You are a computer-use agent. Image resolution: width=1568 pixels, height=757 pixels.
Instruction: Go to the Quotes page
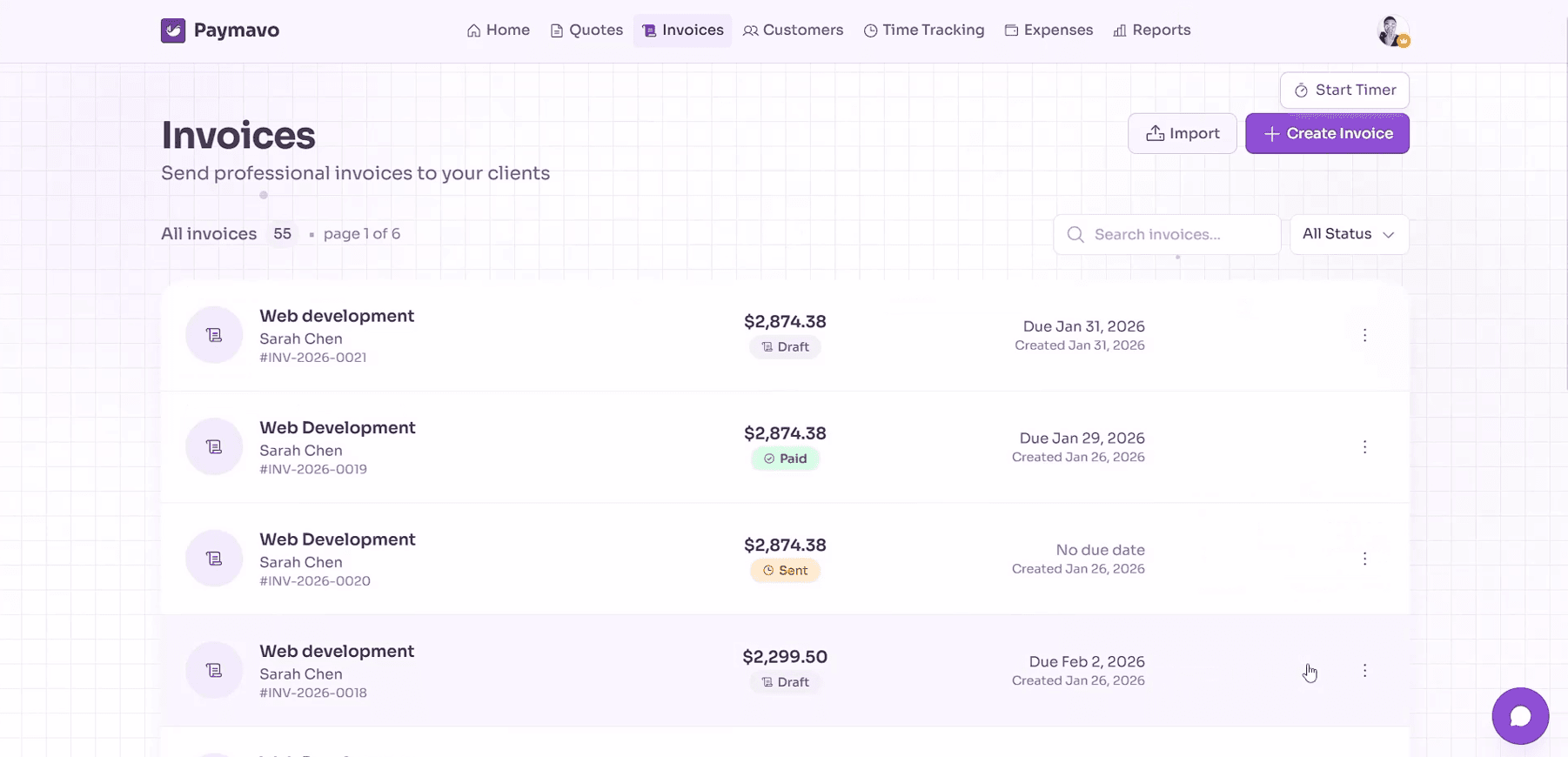[586, 30]
